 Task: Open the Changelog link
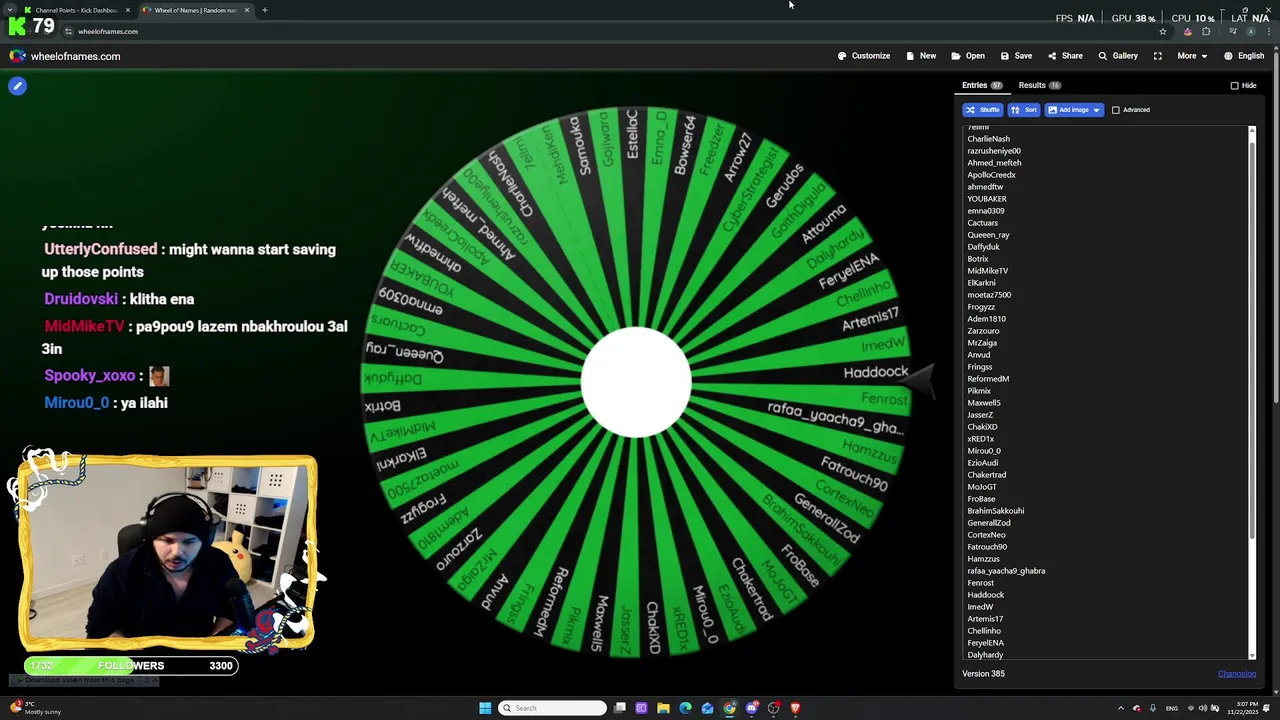click(1237, 674)
